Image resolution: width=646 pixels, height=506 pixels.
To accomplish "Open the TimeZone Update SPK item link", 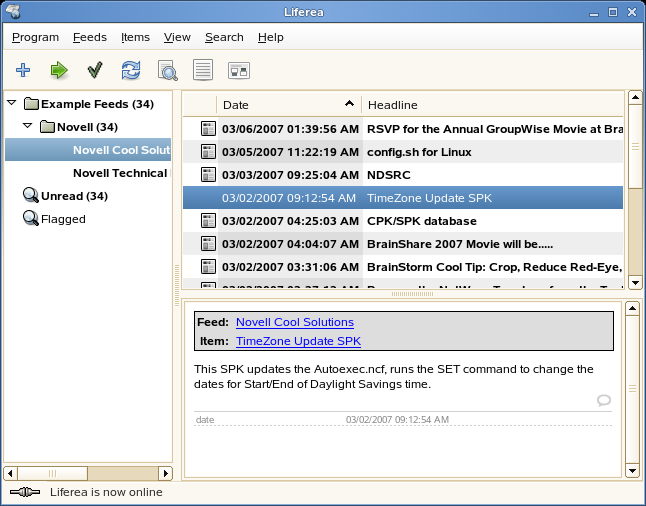I will tap(298, 341).
